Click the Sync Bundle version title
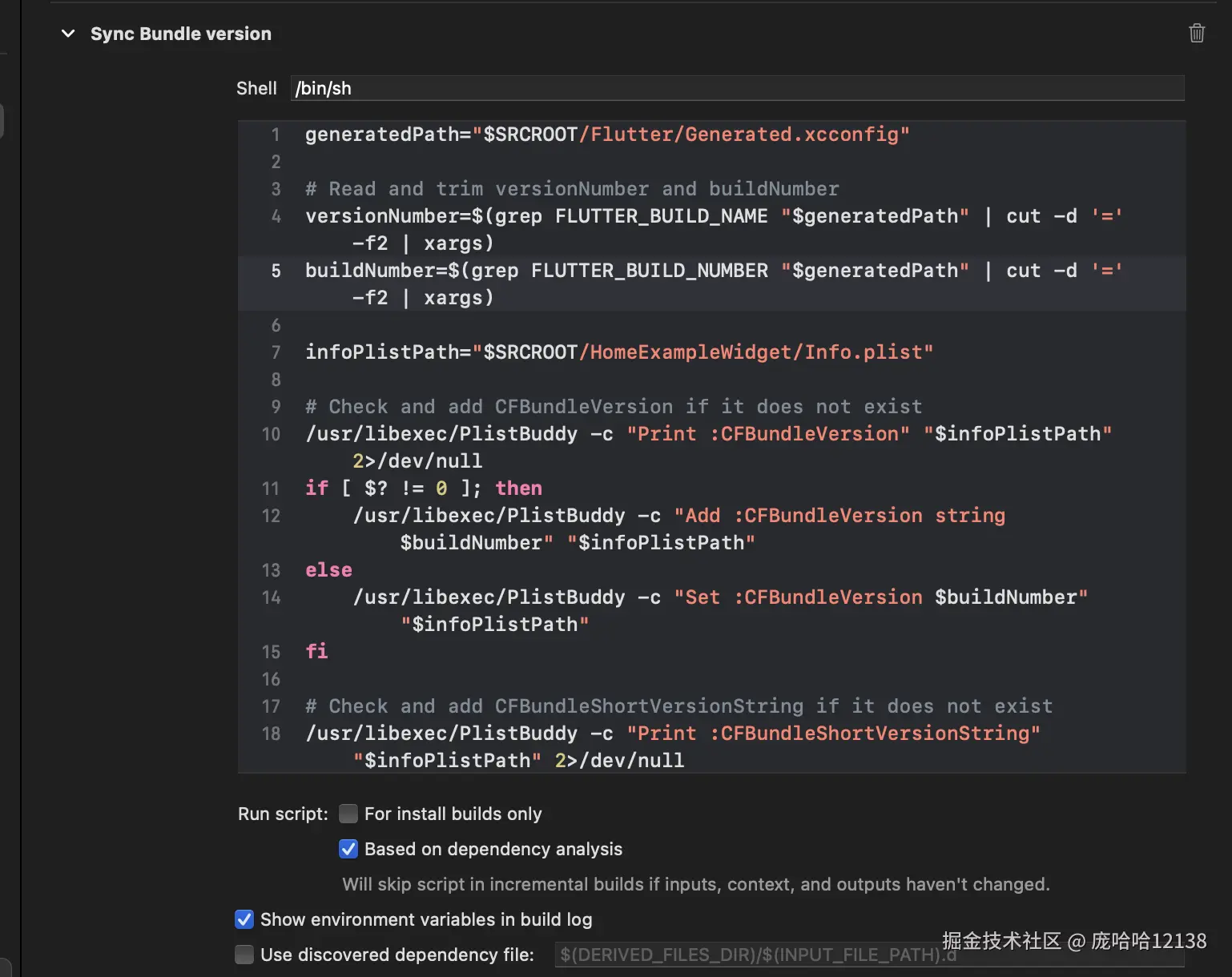This screenshot has height=977, width=1232. pyautogui.click(x=181, y=34)
